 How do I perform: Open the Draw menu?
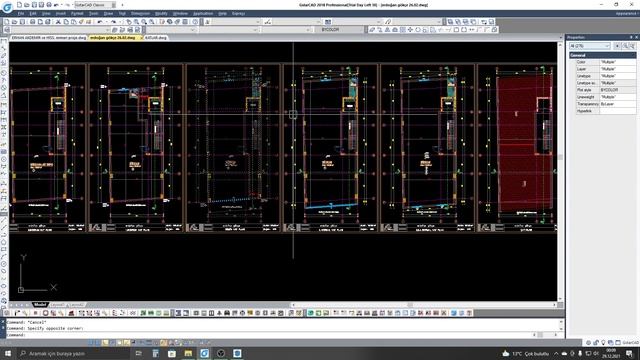(108, 13)
